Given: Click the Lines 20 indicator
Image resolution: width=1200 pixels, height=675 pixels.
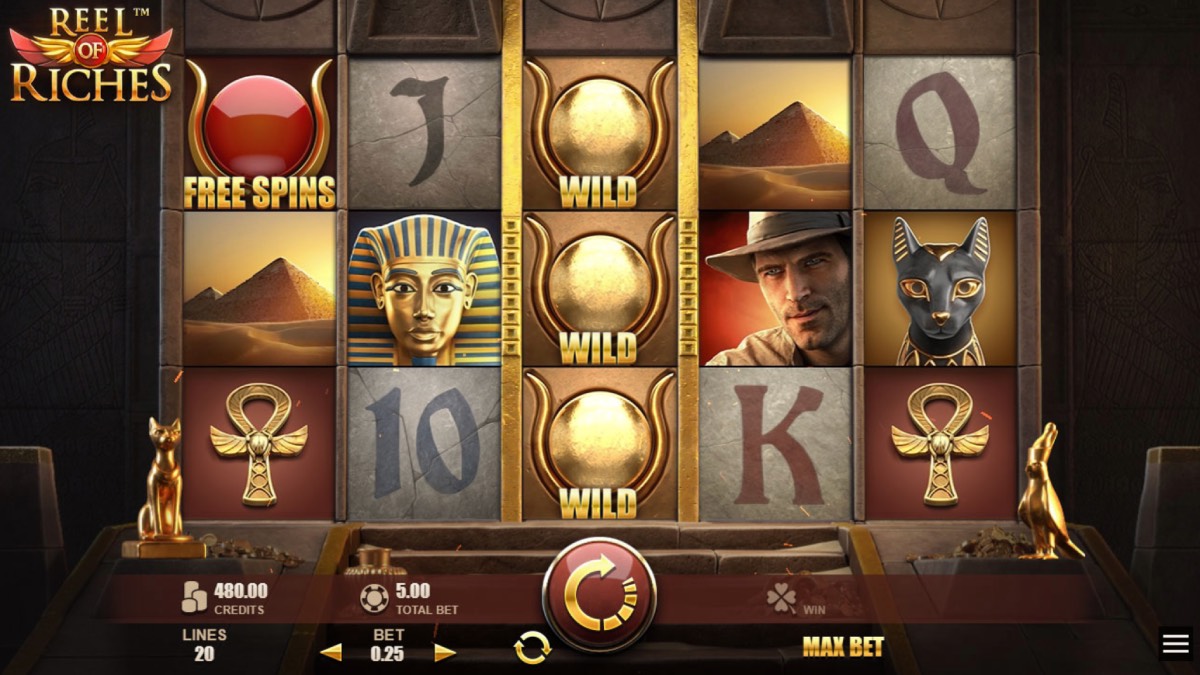Looking at the screenshot, I should pyautogui.click(x=204, y=644).
